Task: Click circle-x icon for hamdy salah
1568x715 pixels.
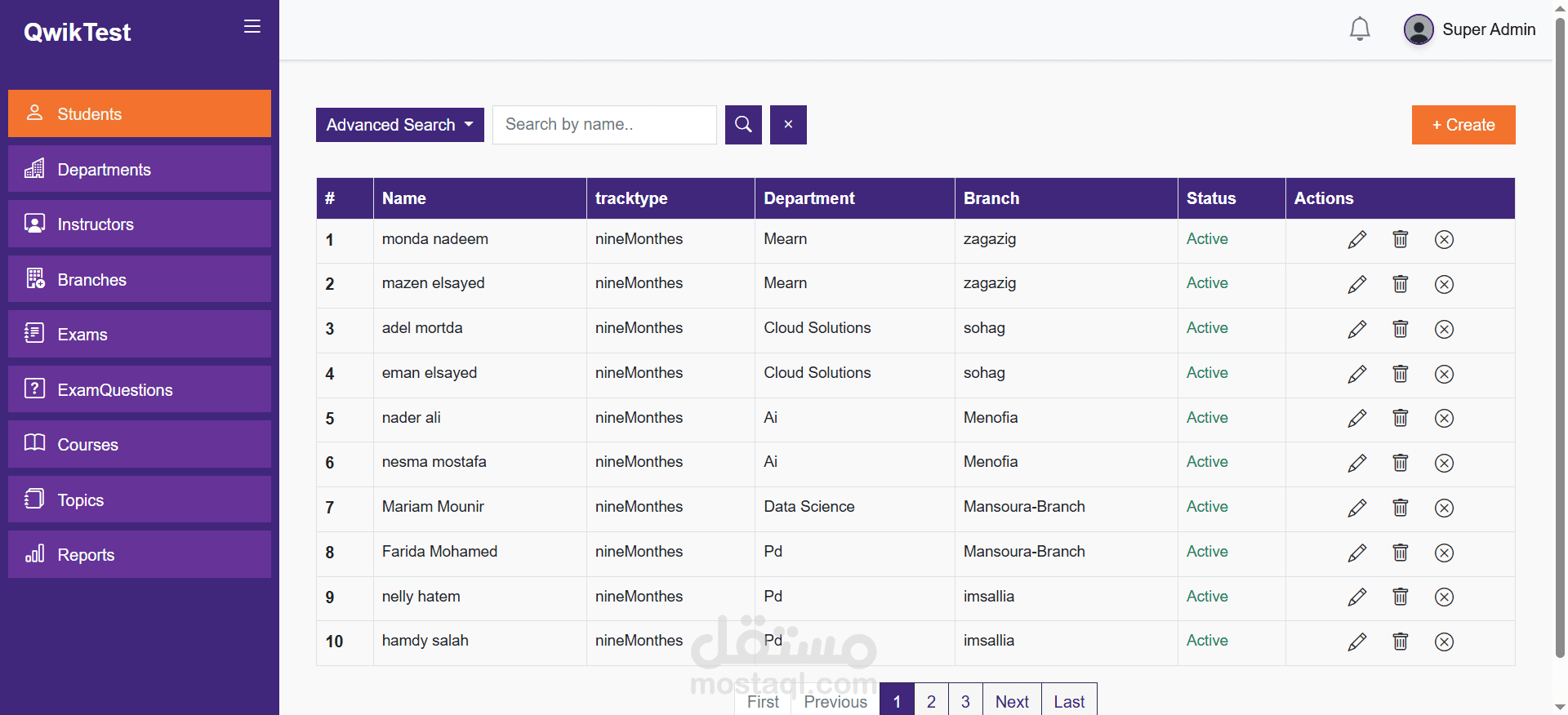Action: coord(1444,642)
